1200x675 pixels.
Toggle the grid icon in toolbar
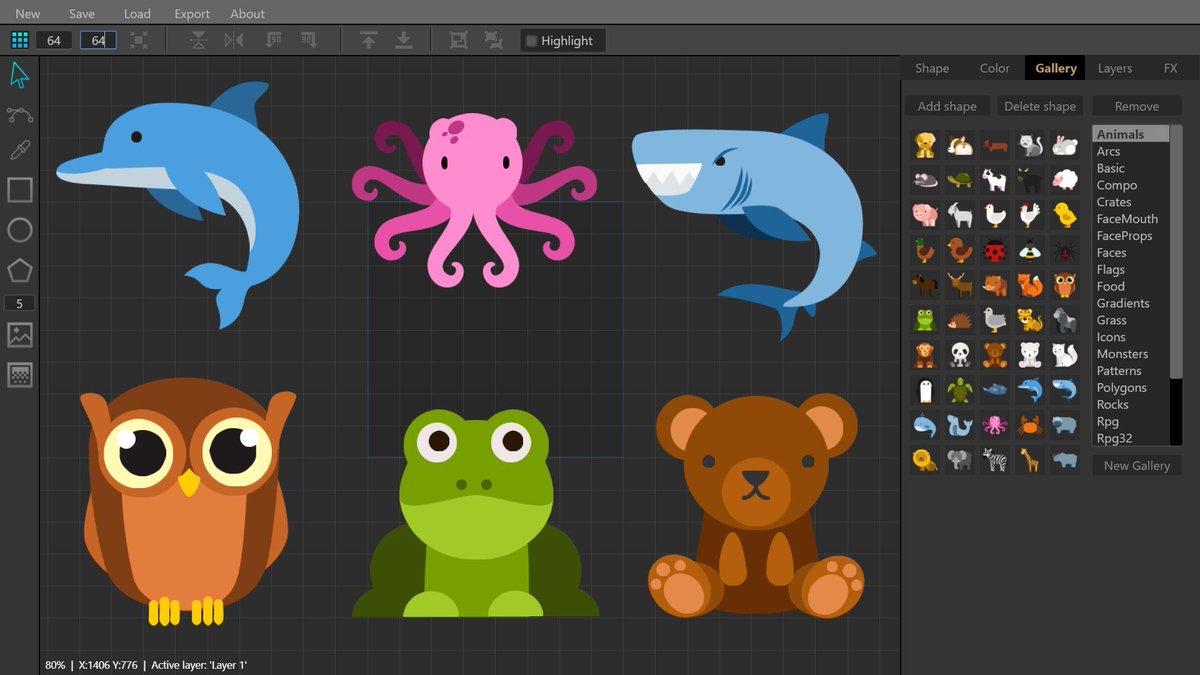click(x=19, y=40)
